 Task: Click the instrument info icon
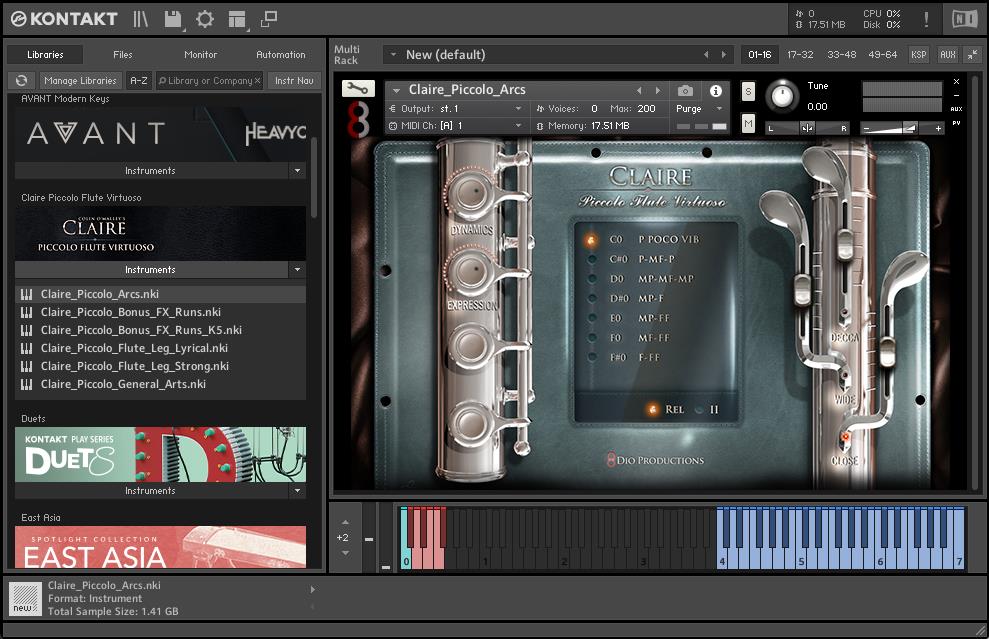716,91
